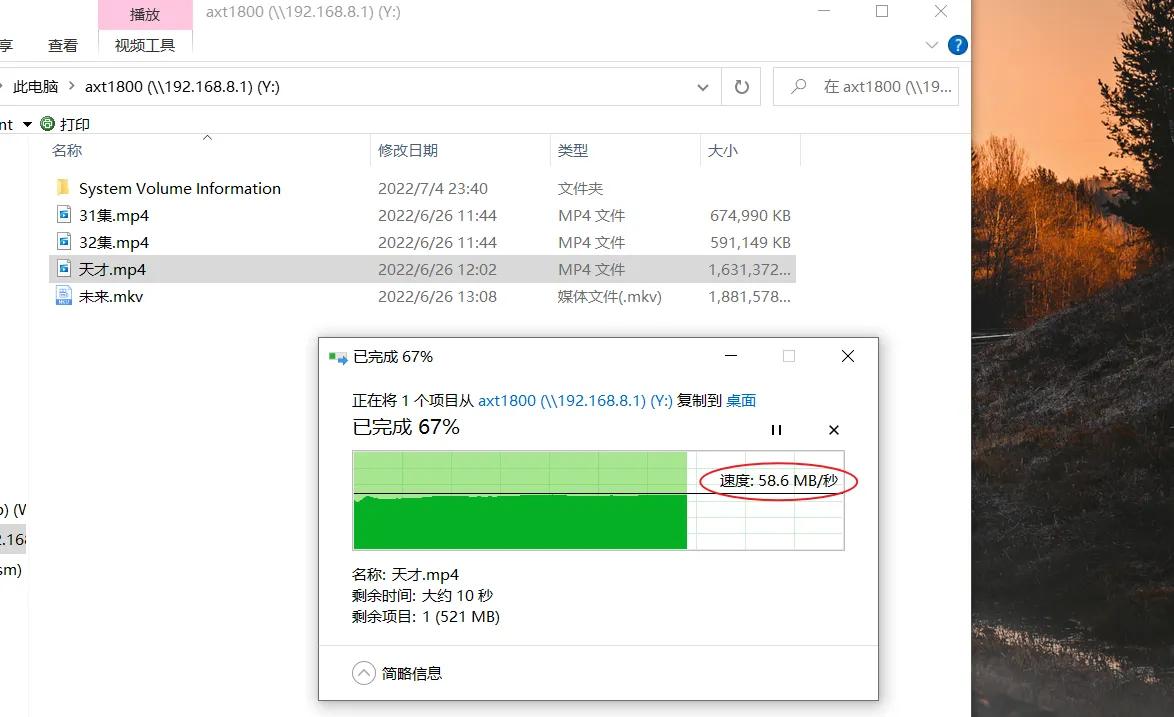
Task: Open the address bar dropdown arrow
Action: pyautogui.click(x=703, y=86)
